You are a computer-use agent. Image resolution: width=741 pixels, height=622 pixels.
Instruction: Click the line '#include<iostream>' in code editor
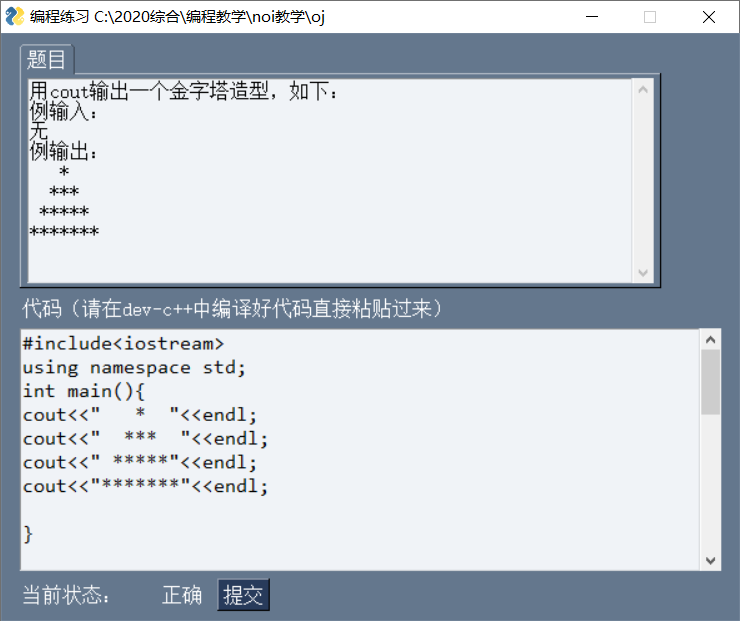click(123, 344)
